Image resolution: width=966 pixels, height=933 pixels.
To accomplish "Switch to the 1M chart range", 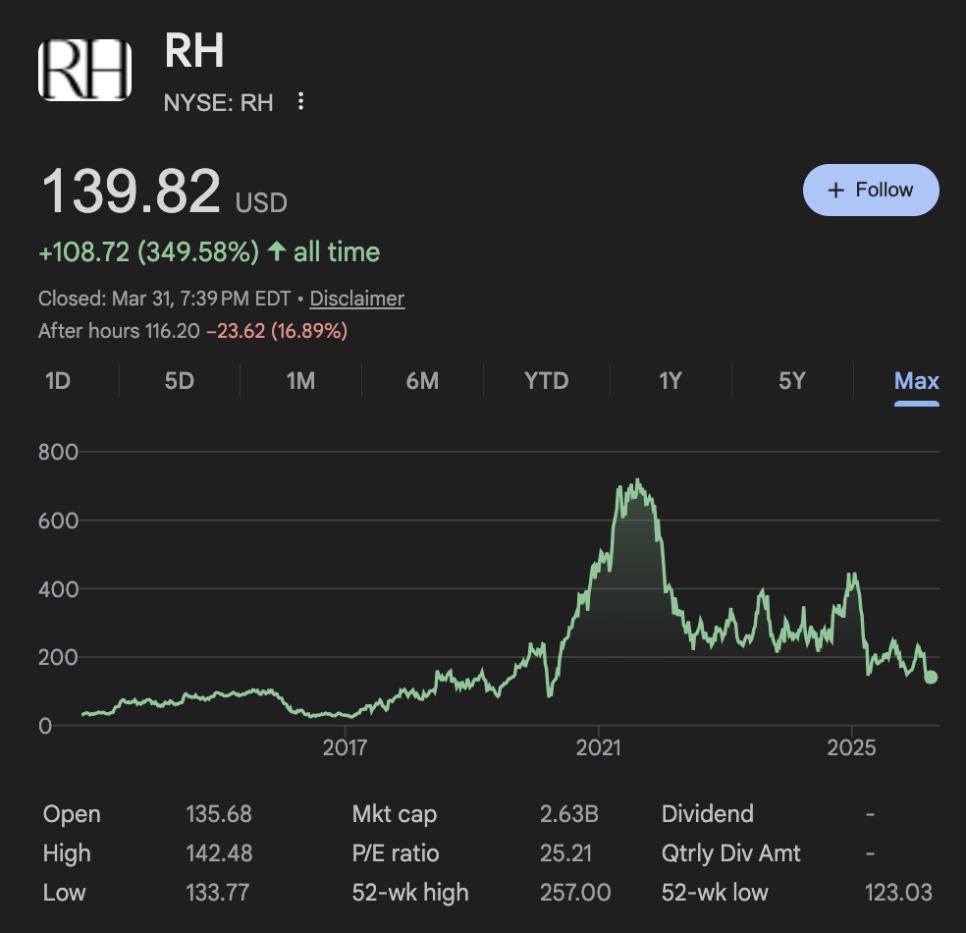I will point(301,381).
